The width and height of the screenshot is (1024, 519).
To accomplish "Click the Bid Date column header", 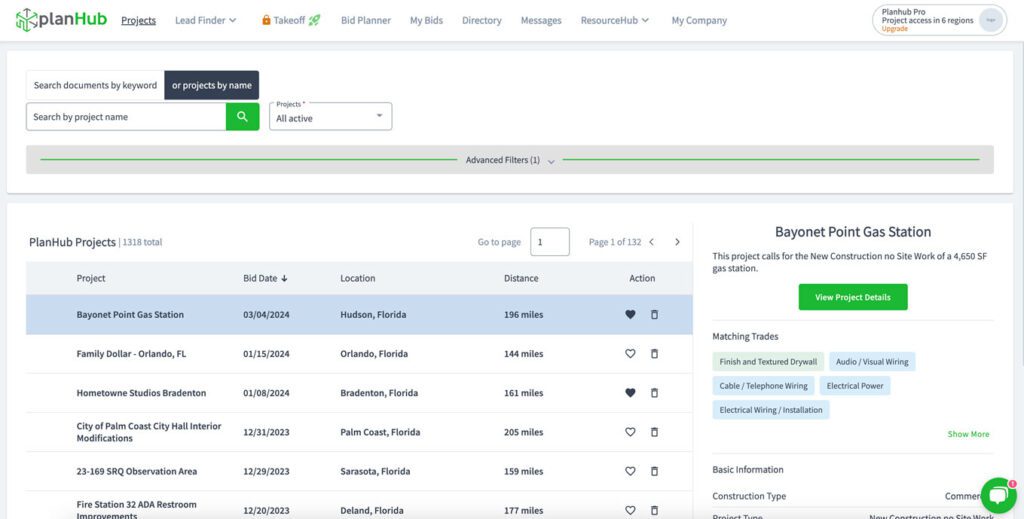I will [x=261, y=278].
